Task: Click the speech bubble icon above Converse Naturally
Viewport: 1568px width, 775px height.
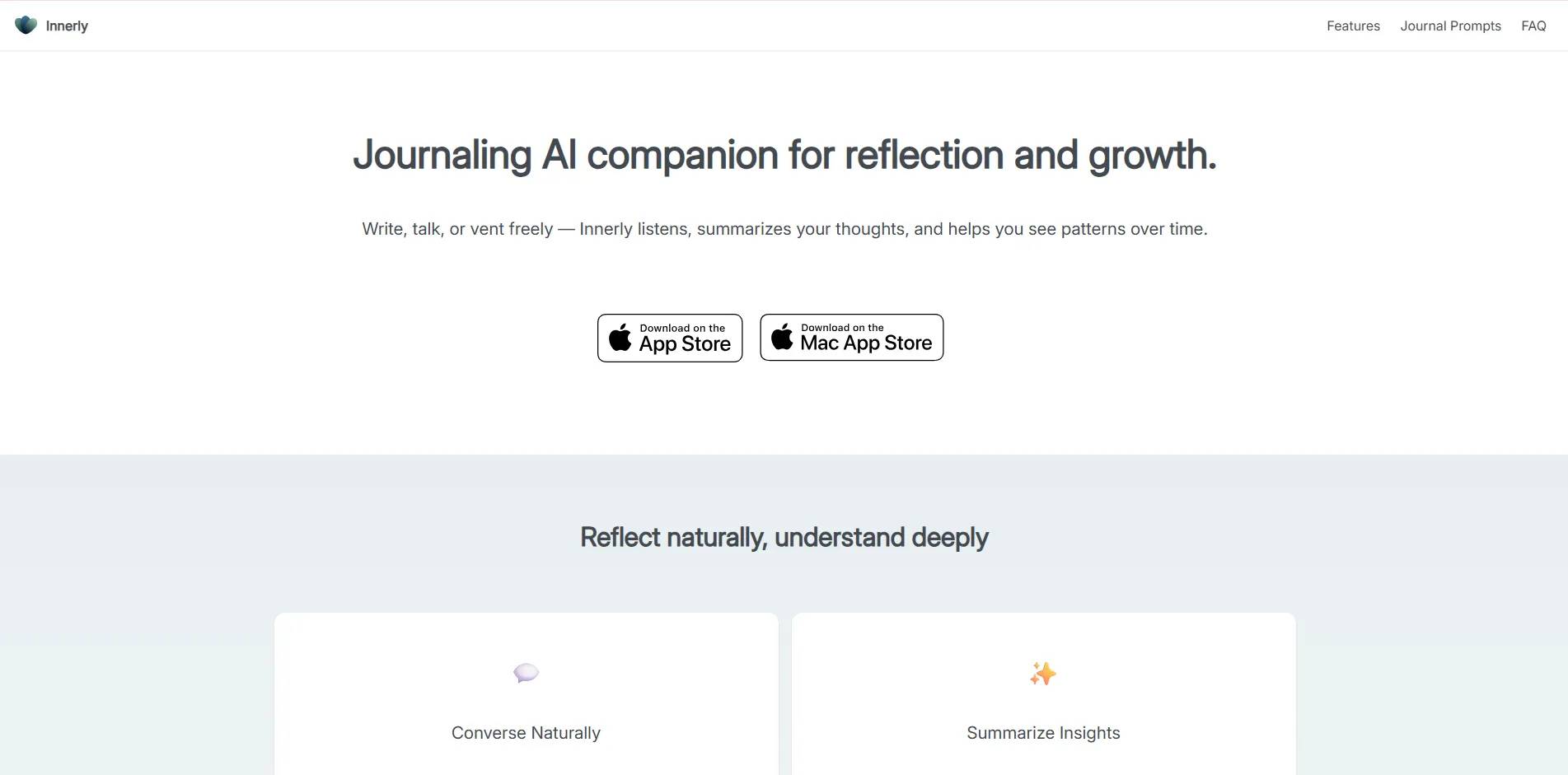Action: (526, 673)
